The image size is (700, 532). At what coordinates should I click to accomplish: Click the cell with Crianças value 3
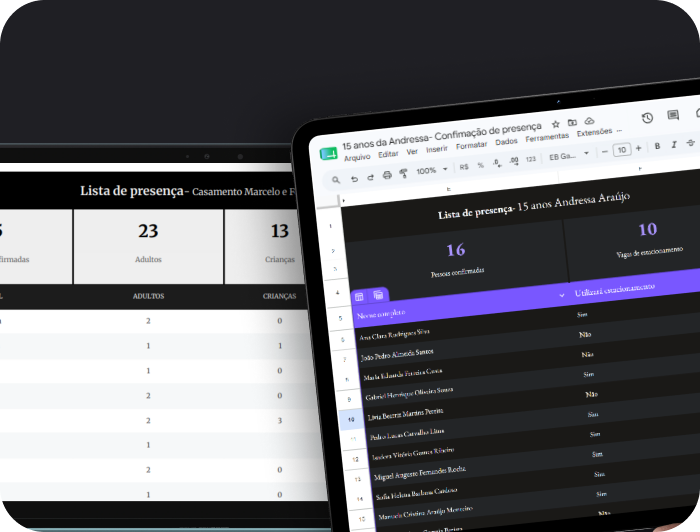[x=280, y=420]
